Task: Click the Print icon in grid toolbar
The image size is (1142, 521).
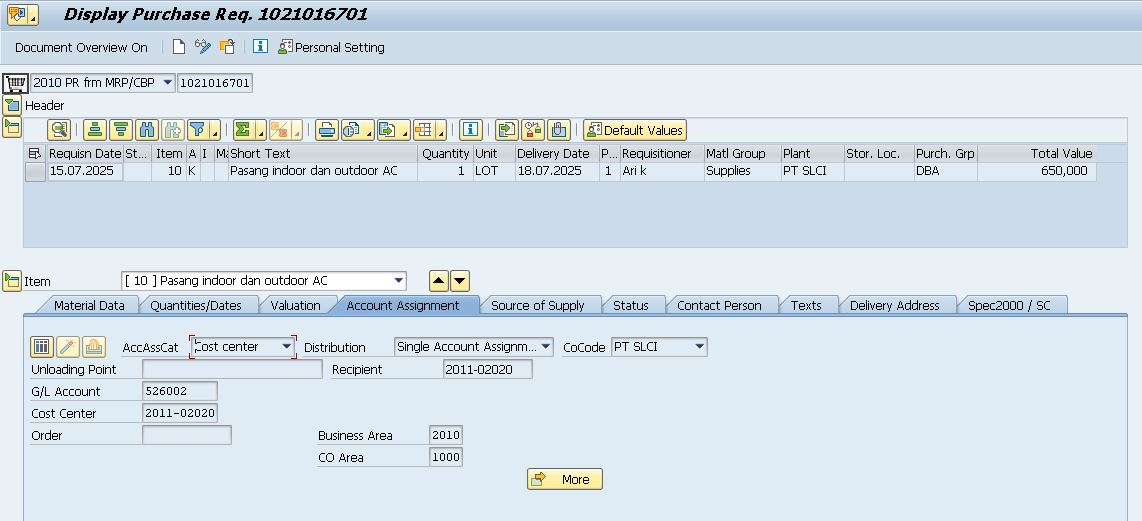Action: click(x=326, y=130)
